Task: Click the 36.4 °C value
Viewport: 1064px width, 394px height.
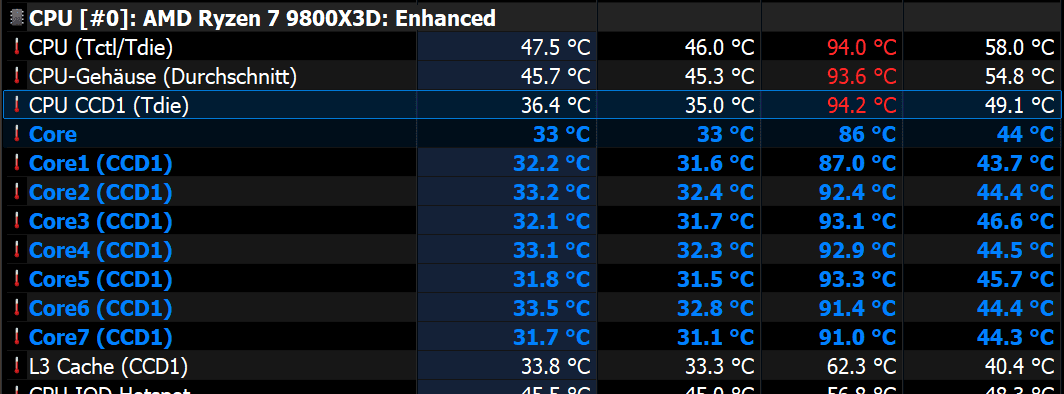Action: click(x=556, y=105)
